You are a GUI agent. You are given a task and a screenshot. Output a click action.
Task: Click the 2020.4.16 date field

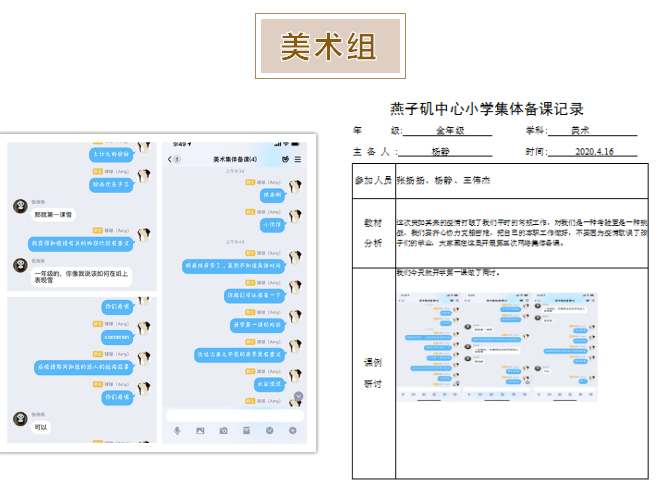(x=594, y=152)
